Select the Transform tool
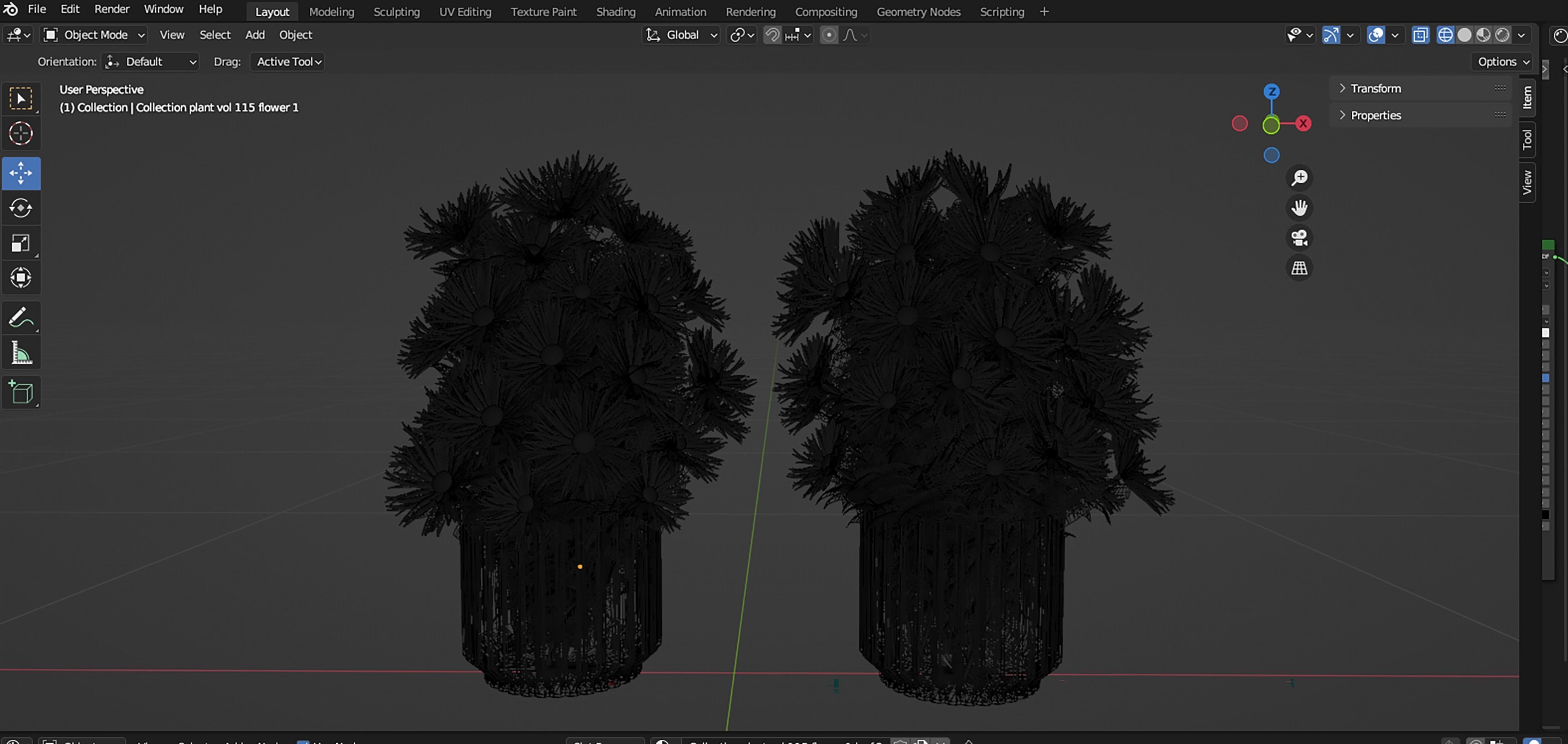 point(21,277)
